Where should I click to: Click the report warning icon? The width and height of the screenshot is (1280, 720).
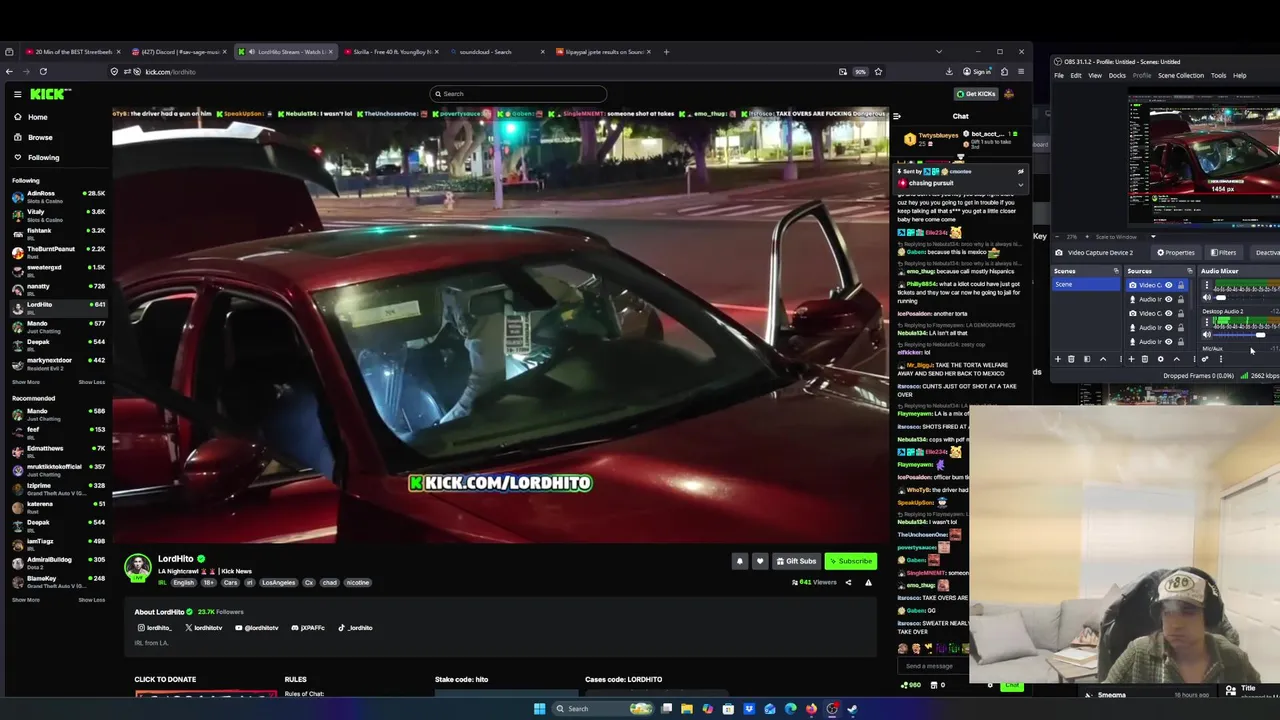pyautogui.click(x=868, y=582)
